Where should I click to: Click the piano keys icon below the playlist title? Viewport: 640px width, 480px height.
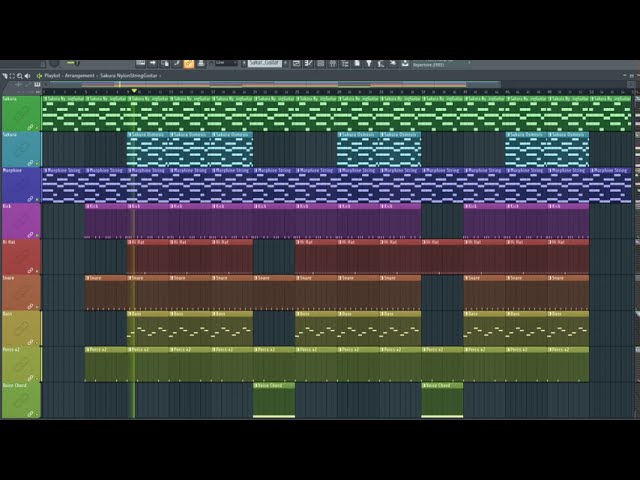(37, 84)
